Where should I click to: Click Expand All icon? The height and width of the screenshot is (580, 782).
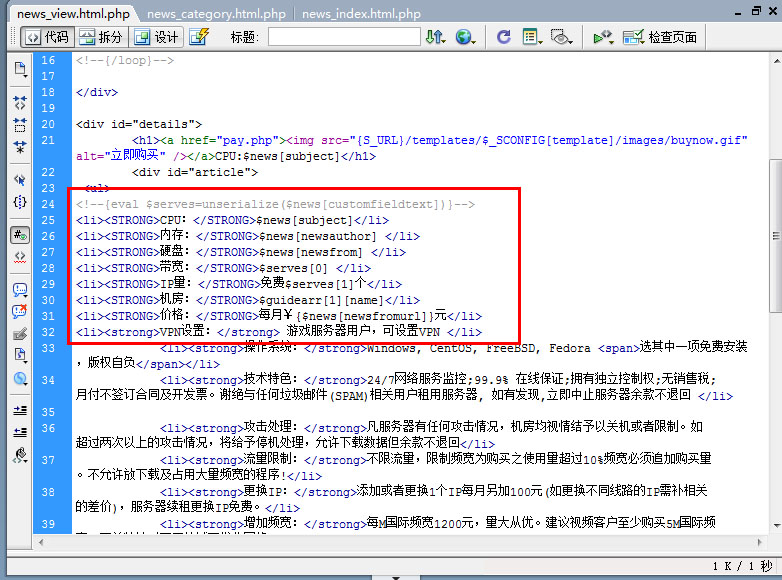(x=20, y=147)
